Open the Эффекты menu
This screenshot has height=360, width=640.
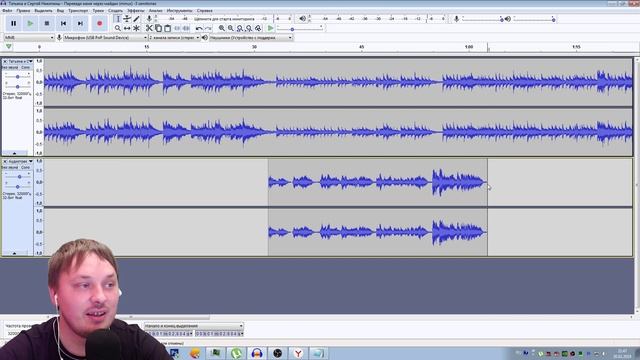136,11
